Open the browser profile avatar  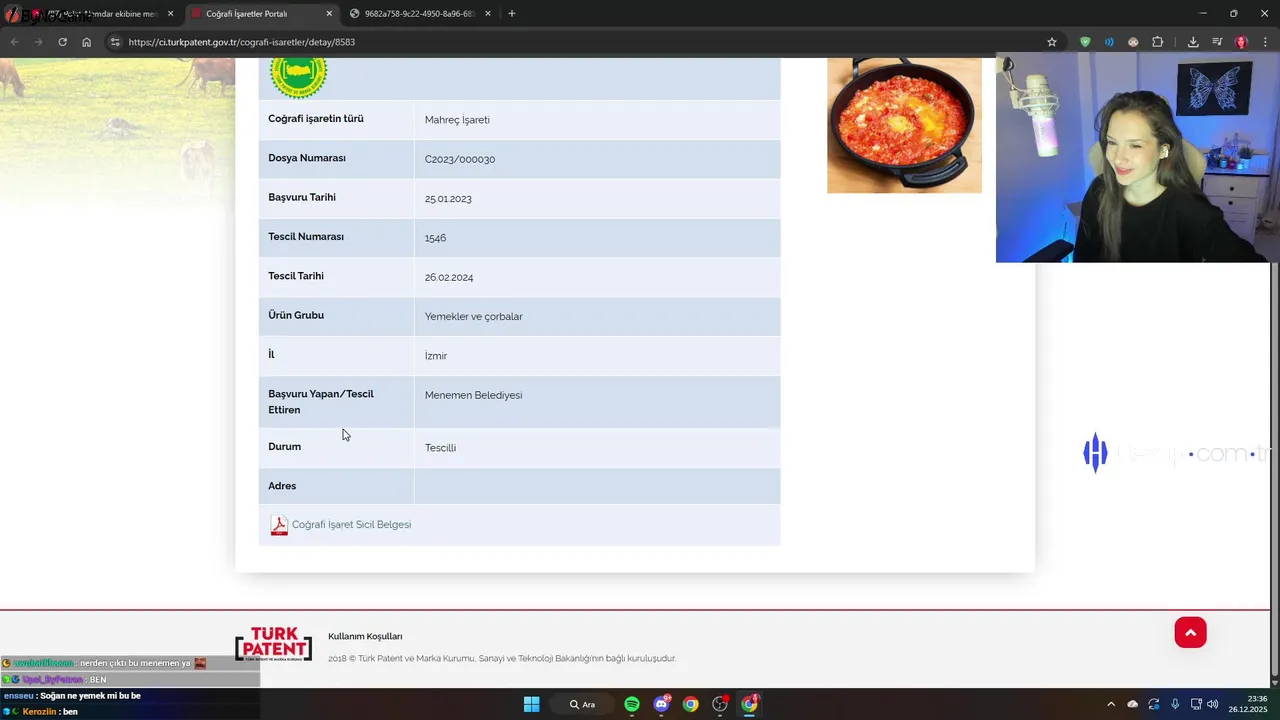[x=1241, y=42]
